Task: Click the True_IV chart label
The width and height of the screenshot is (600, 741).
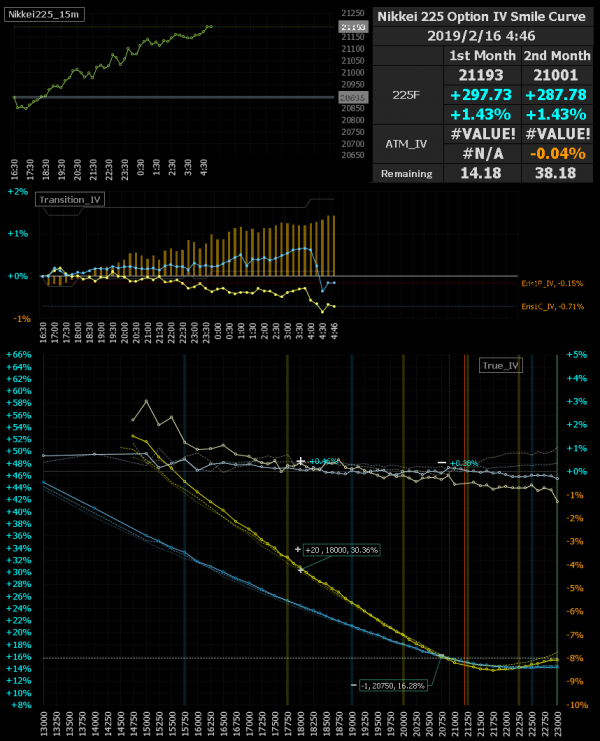Action: click(501, 365)
